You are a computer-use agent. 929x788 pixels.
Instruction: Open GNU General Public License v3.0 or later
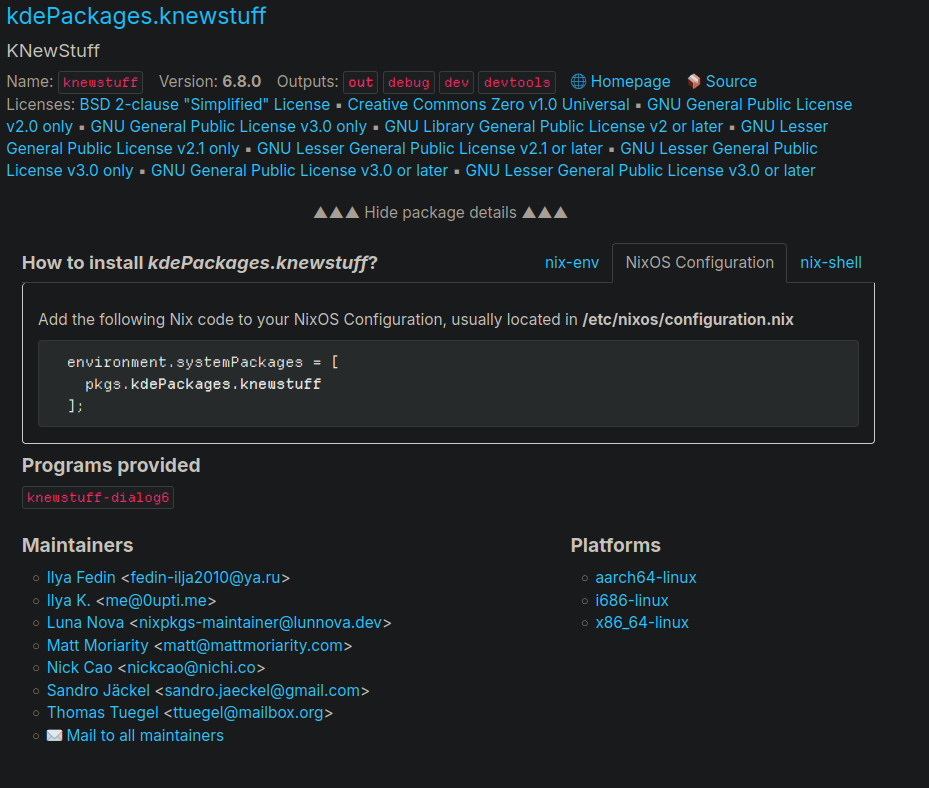click(299, 170)
